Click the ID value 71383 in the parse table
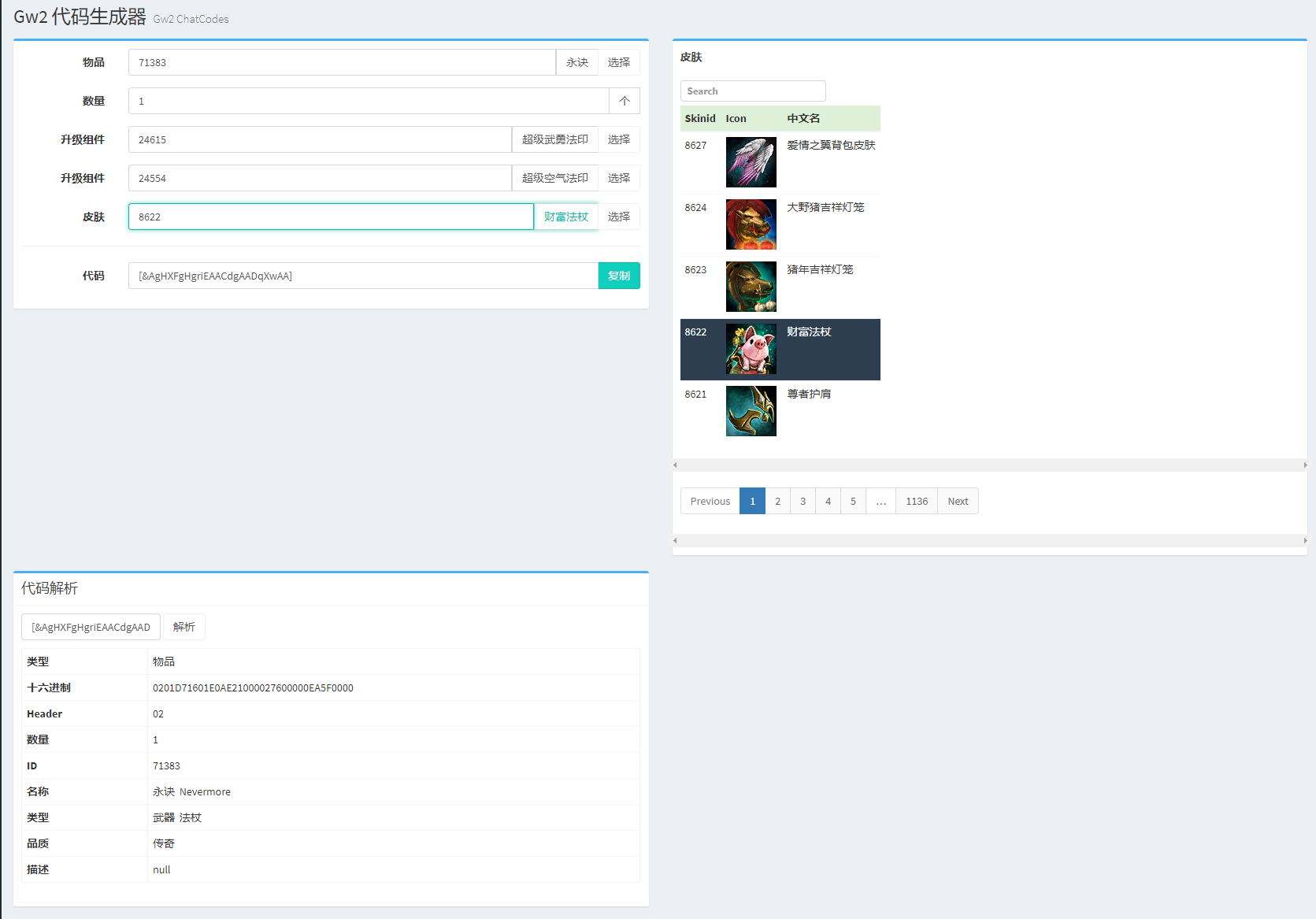Screen dimensions: 1316x919 coord(166,765)
